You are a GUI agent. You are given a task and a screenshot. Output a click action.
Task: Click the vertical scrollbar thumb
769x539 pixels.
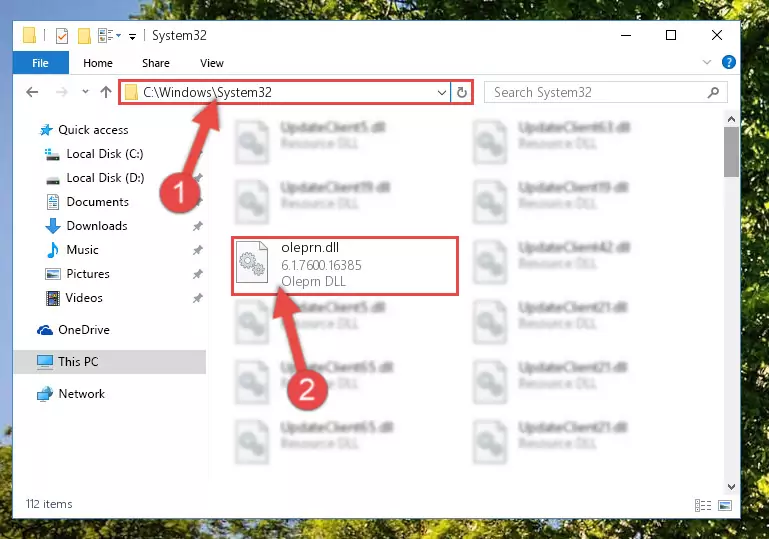coord(731,152)
